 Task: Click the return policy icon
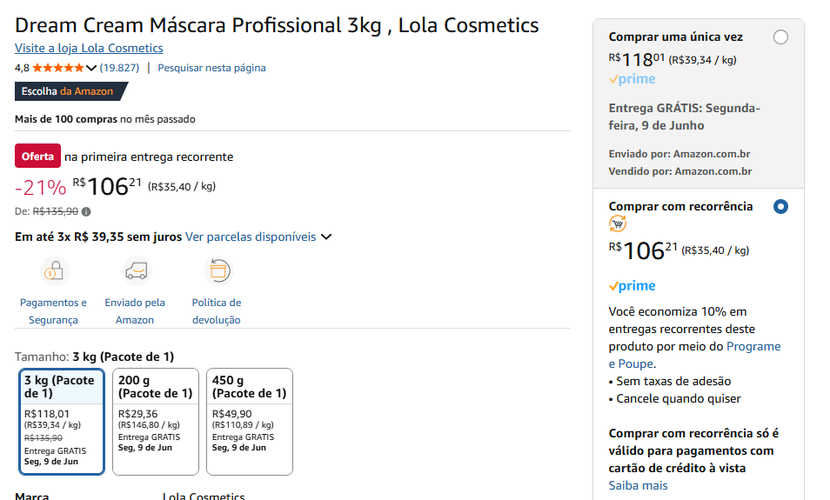coord(217,271)
